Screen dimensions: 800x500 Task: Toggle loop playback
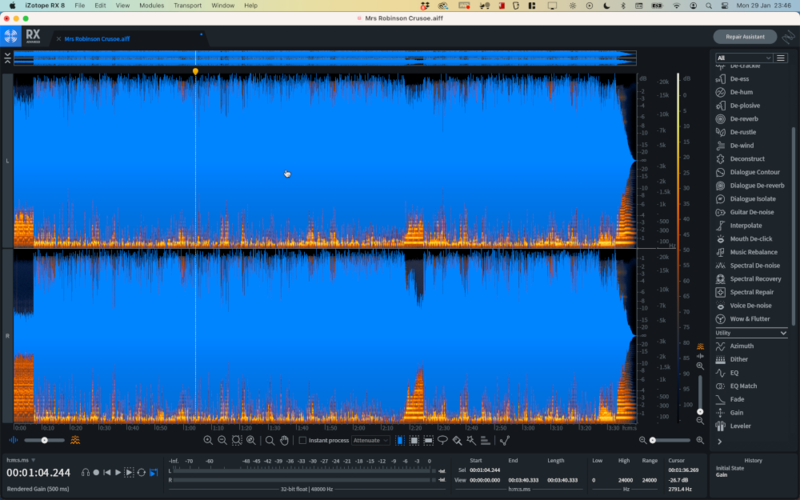point(141,472)
